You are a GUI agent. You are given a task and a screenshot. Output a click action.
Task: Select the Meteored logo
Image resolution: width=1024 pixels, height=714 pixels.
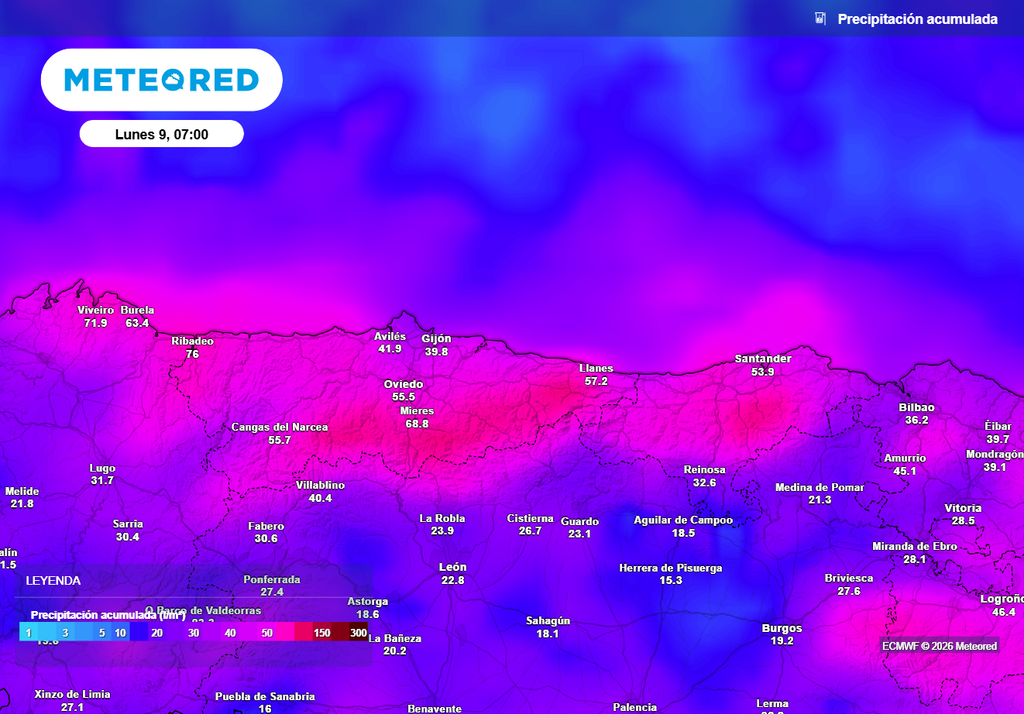click(161, 79)
